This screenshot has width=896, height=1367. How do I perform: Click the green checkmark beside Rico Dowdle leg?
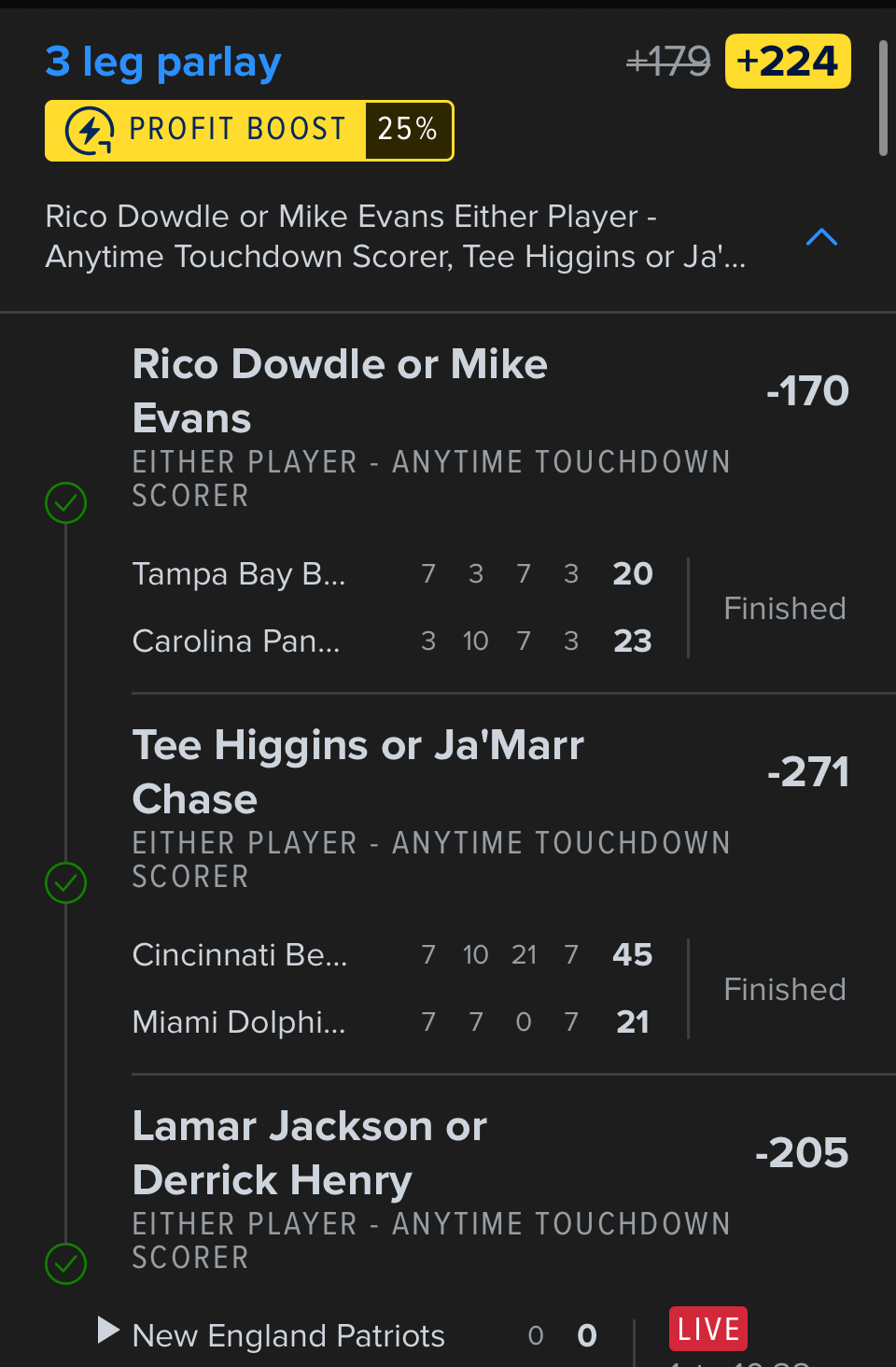tap(66, 502)
